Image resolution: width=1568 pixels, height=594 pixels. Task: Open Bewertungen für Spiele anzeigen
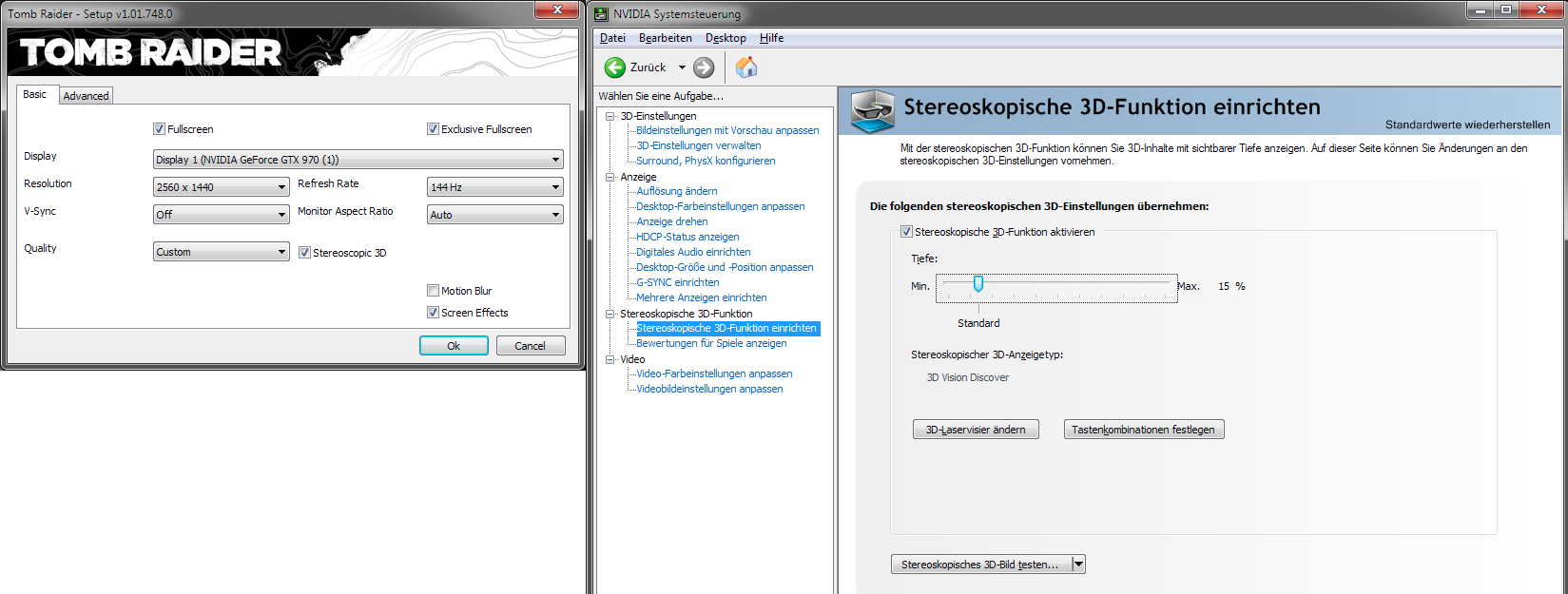(x=711, y=343)
